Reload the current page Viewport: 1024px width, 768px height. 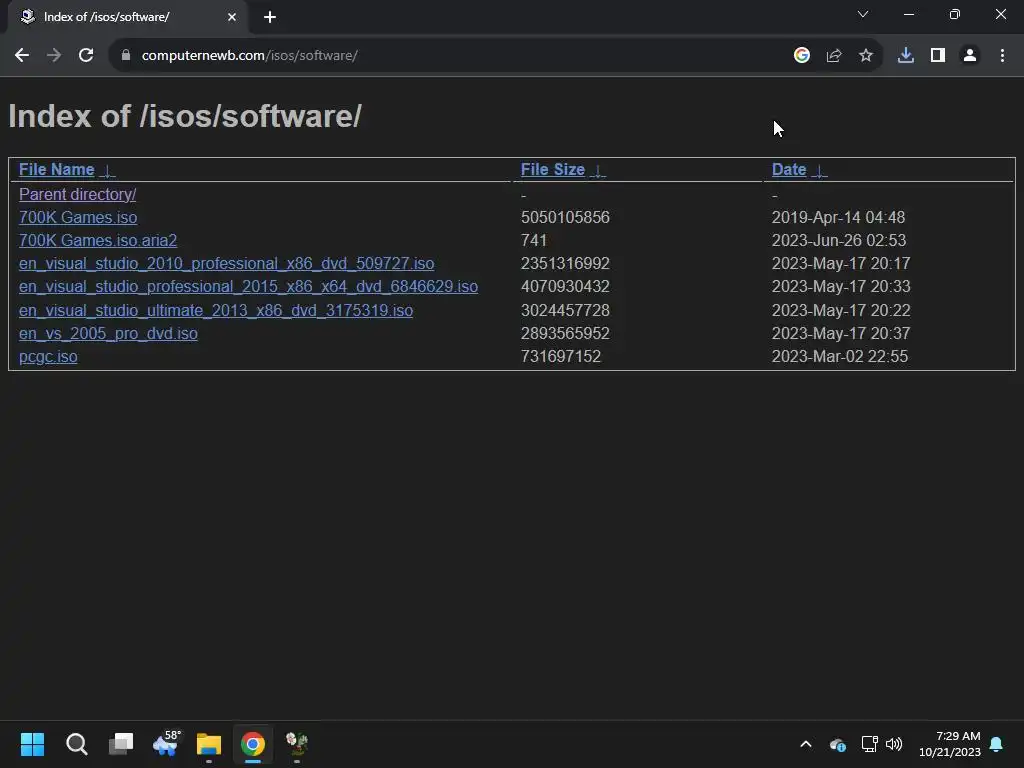click(x=86, y=56)
